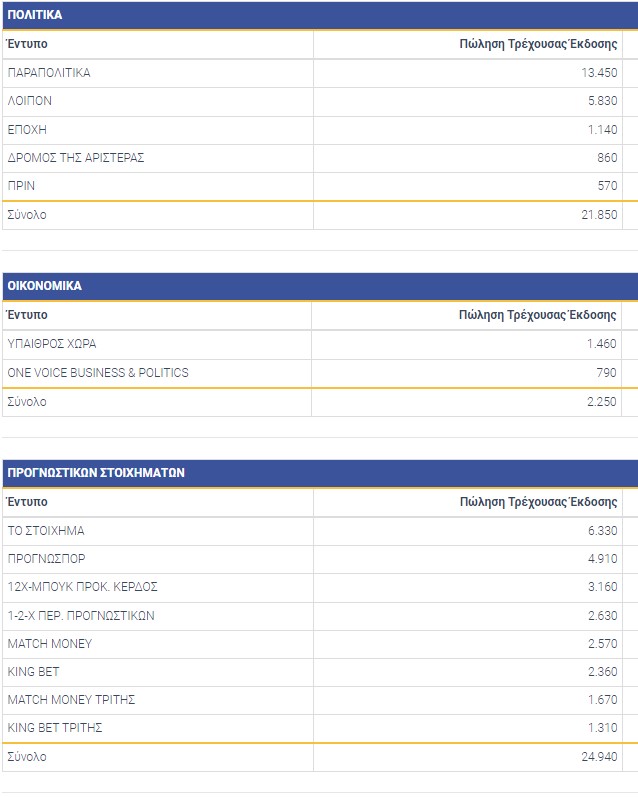Select the ΠΑΡΑΠΟΛΙΤΙΚΑ row name
The width and height of the screenshot is (638, 797).
pyautogui.click(x=49, y=73)
